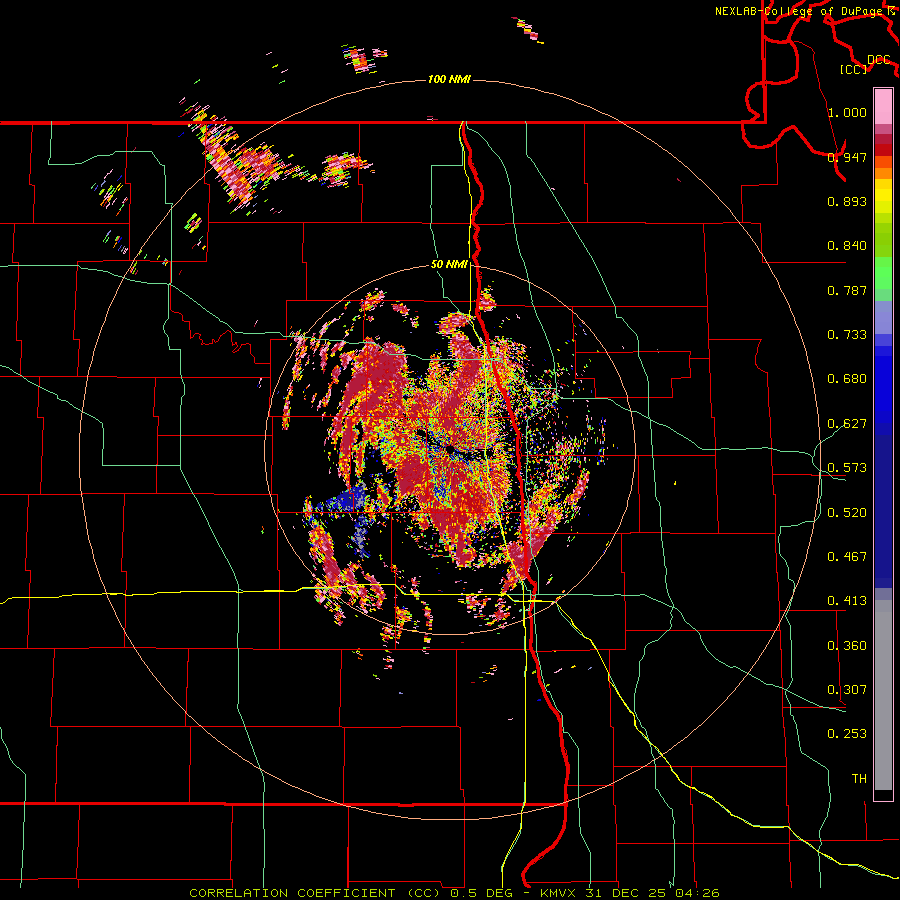Image resolution: width=900 pixels, height=900 pixels.
Task: Click the "KMVX" radar site identifier
Action: (558, 893)
